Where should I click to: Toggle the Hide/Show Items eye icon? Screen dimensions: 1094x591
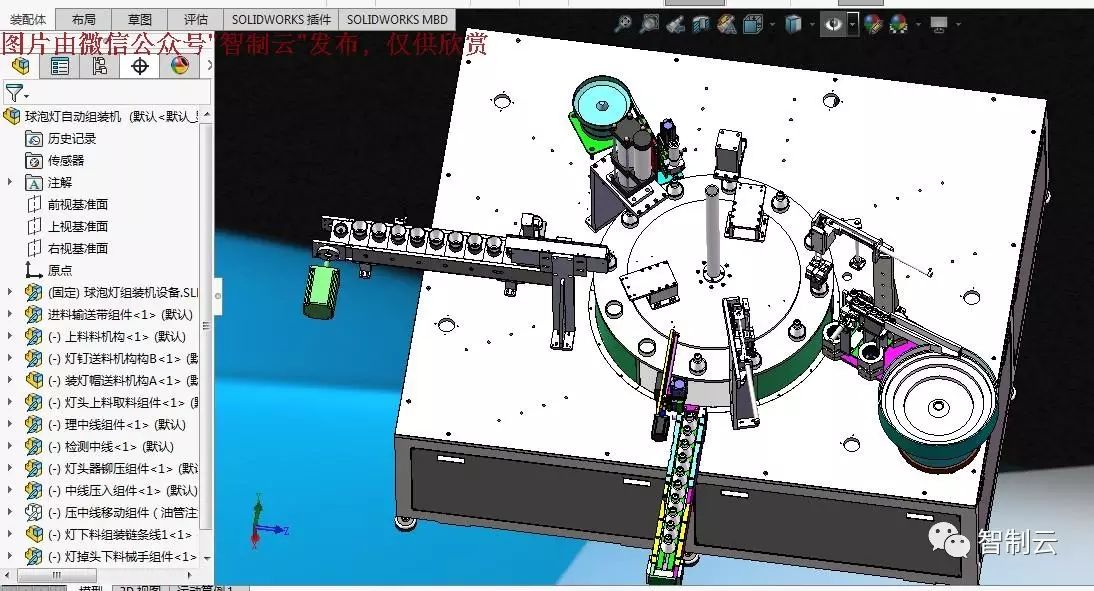coord(833,24)
